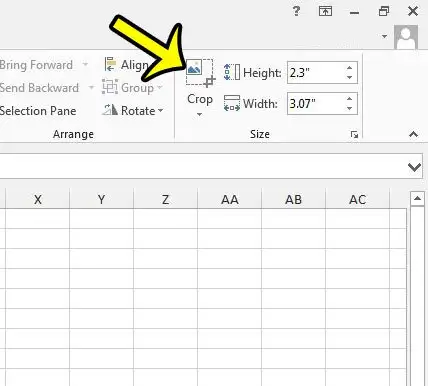The height and width of the screenshot is (386, 428).
Task: Expand the Rotate dropdown arrow
Action: point(160,110)
